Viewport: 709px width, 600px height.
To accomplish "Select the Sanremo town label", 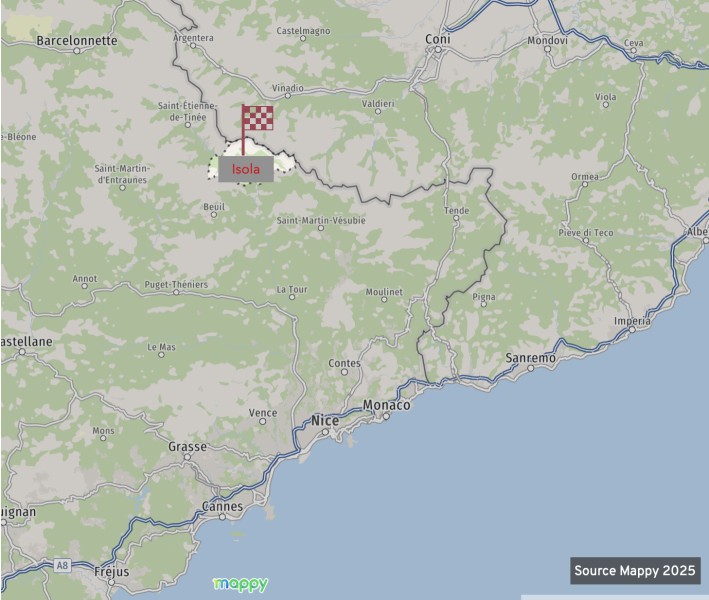I will pos(530,358).
